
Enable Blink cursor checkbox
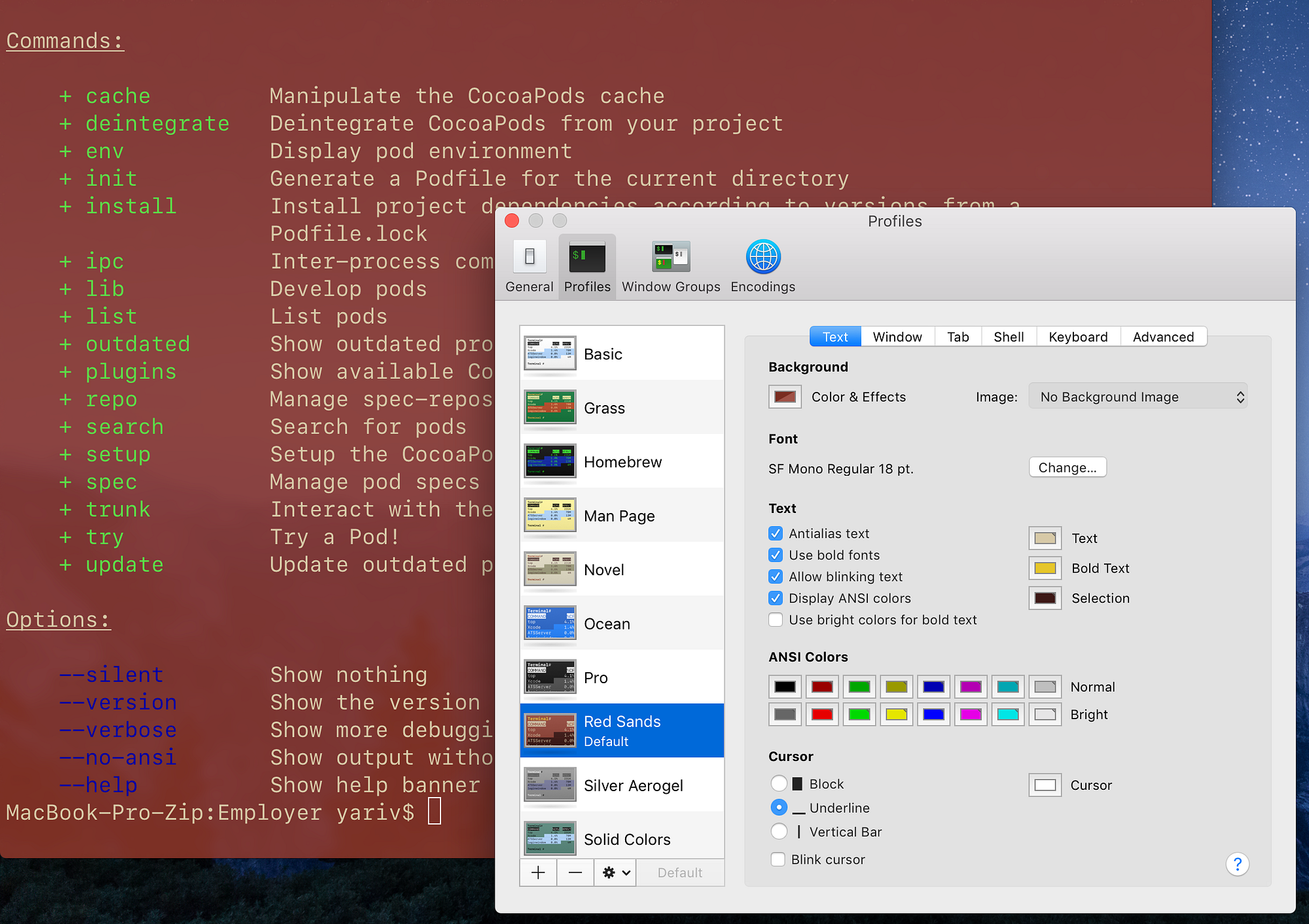click(778, 859)
